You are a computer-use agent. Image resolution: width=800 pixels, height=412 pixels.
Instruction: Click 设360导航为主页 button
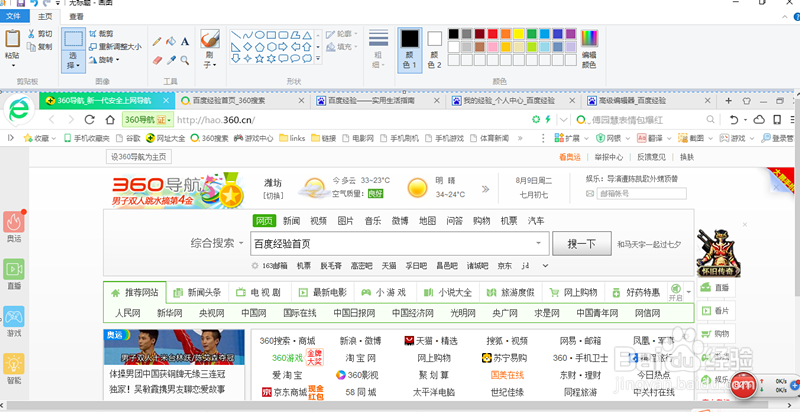(139, 157)
